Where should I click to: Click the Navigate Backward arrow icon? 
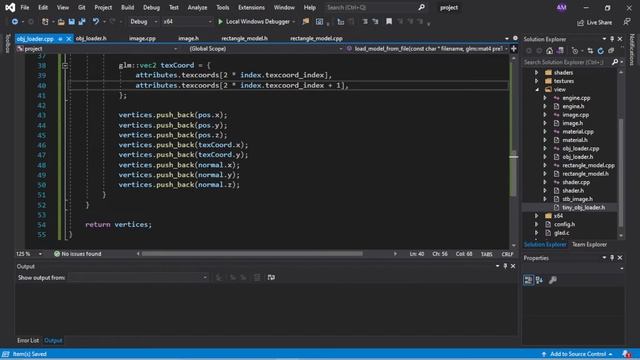click(15, 22)
